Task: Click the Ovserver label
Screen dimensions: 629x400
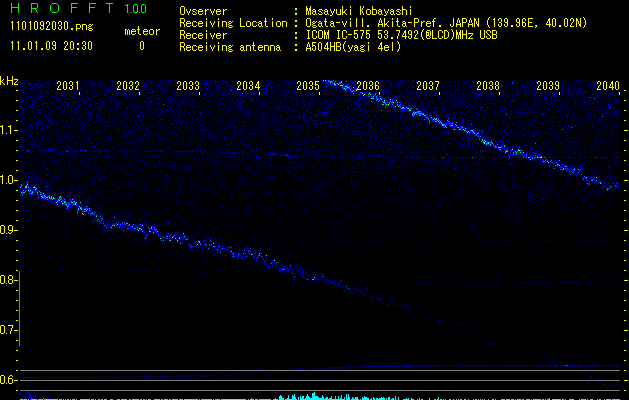Action: pyautogui.click(x=203, y=11)
